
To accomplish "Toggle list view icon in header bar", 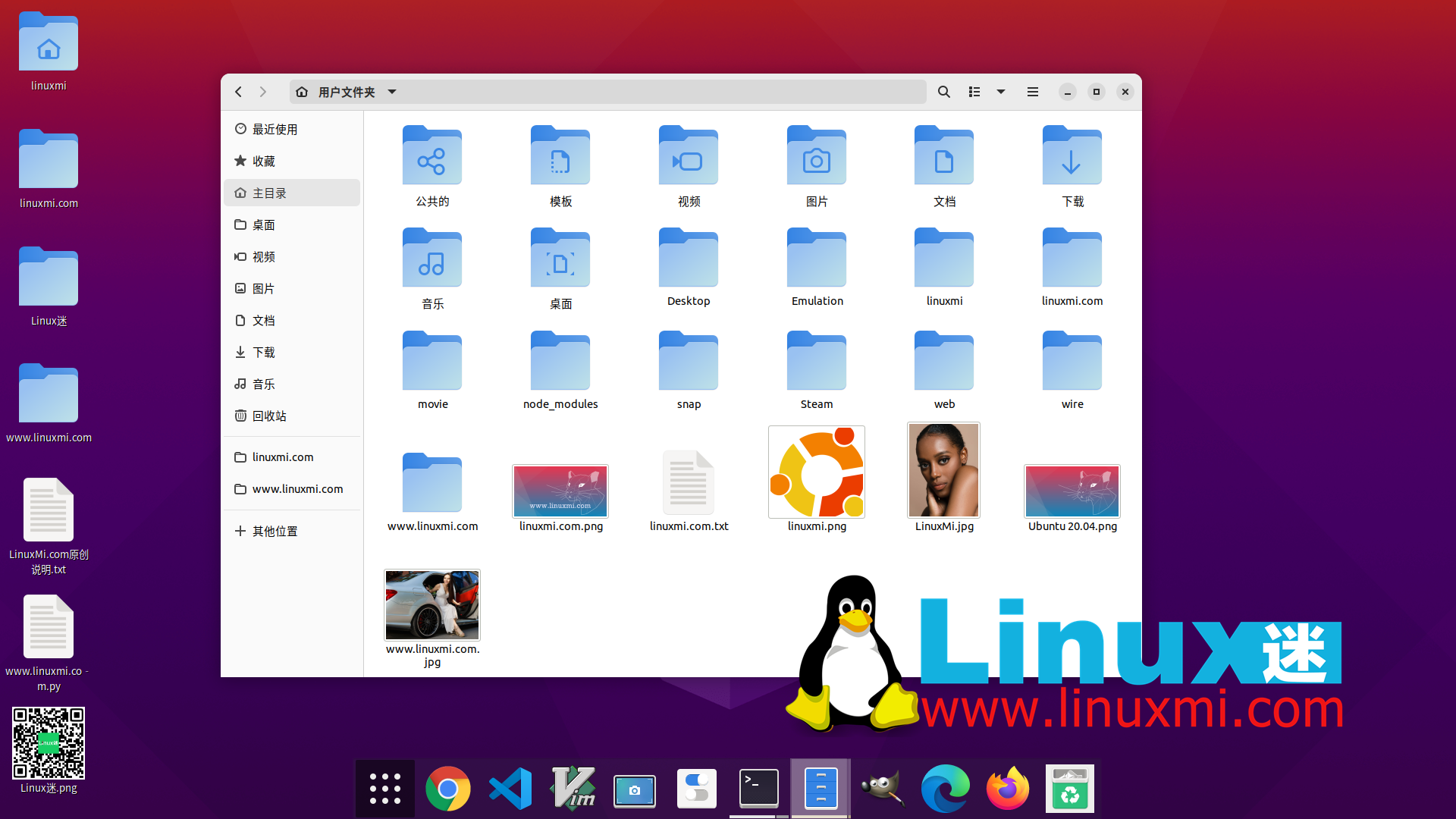I will [x=974, y=92].
